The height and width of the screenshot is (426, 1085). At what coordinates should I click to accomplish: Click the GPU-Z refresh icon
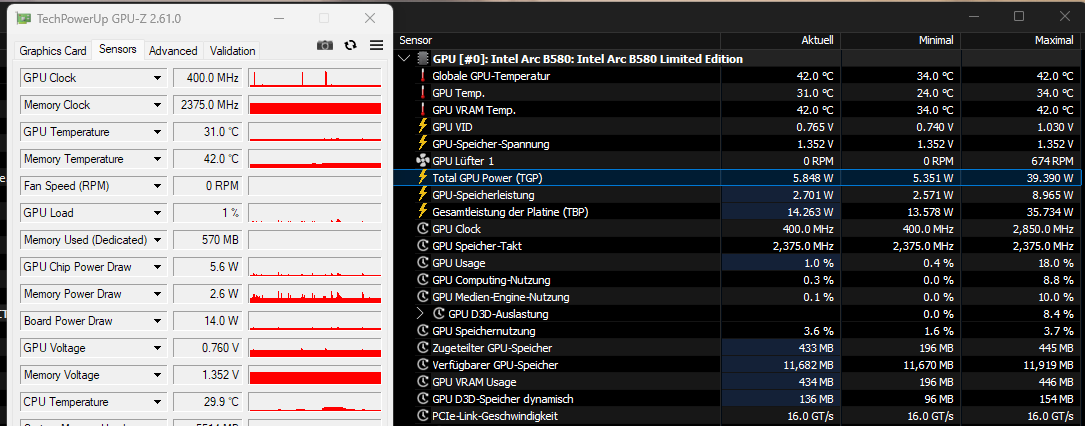pyautogui.click(x=351, y=45)
